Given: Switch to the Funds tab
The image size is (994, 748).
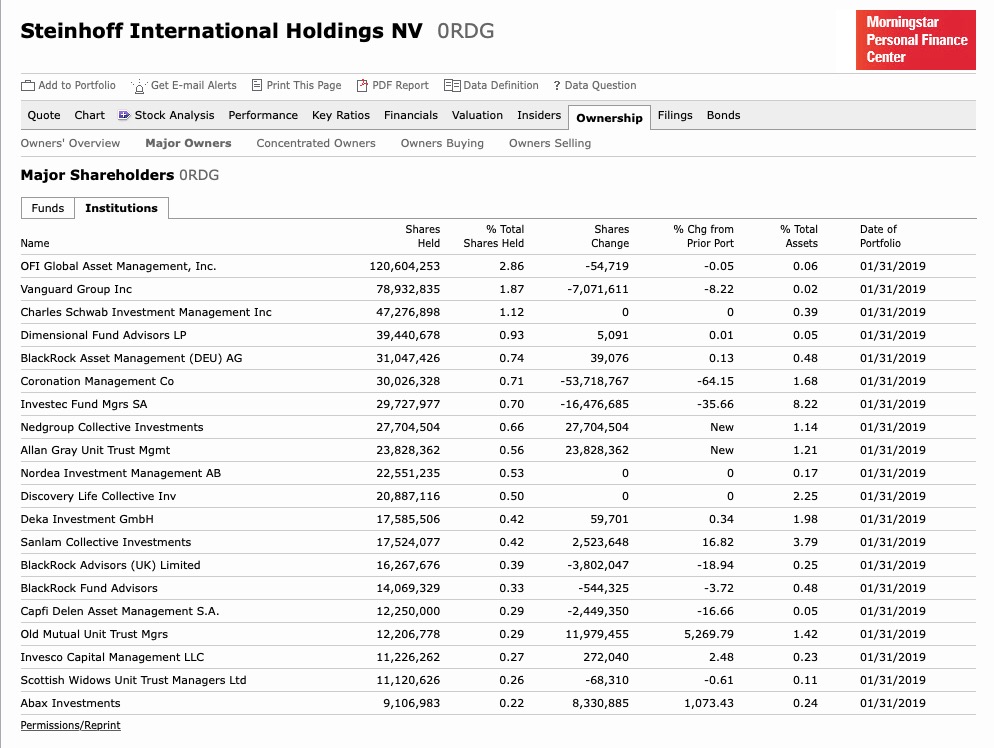Looking at the screenshot, I should coord(47,208).
